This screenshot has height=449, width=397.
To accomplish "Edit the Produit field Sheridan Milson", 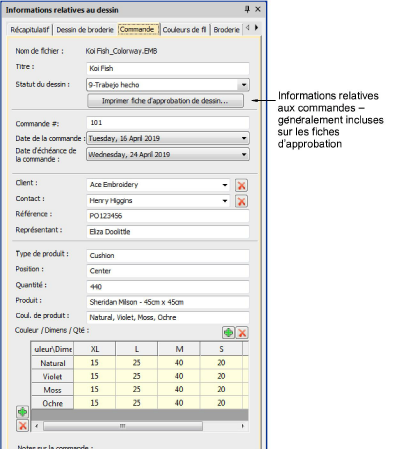I will pos(168,302).
